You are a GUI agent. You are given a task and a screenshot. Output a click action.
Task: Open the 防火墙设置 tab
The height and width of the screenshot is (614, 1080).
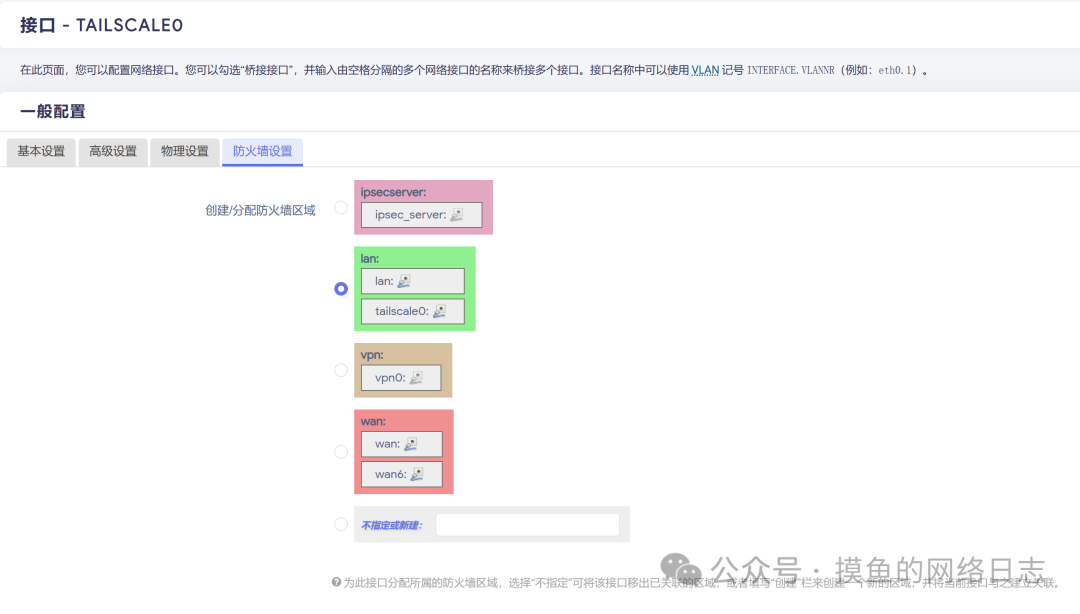point(262,152)
